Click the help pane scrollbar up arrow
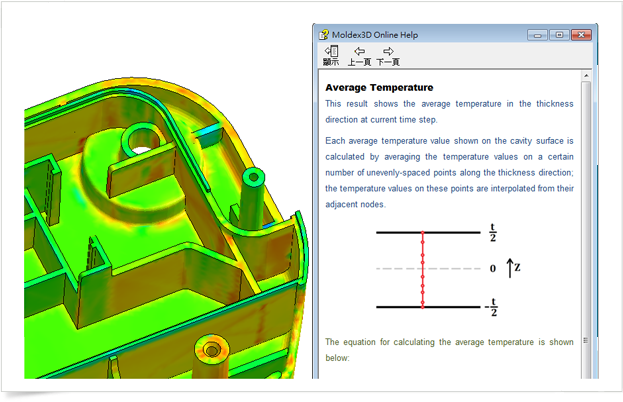This screenshot has height=402, width=623. 586,75
